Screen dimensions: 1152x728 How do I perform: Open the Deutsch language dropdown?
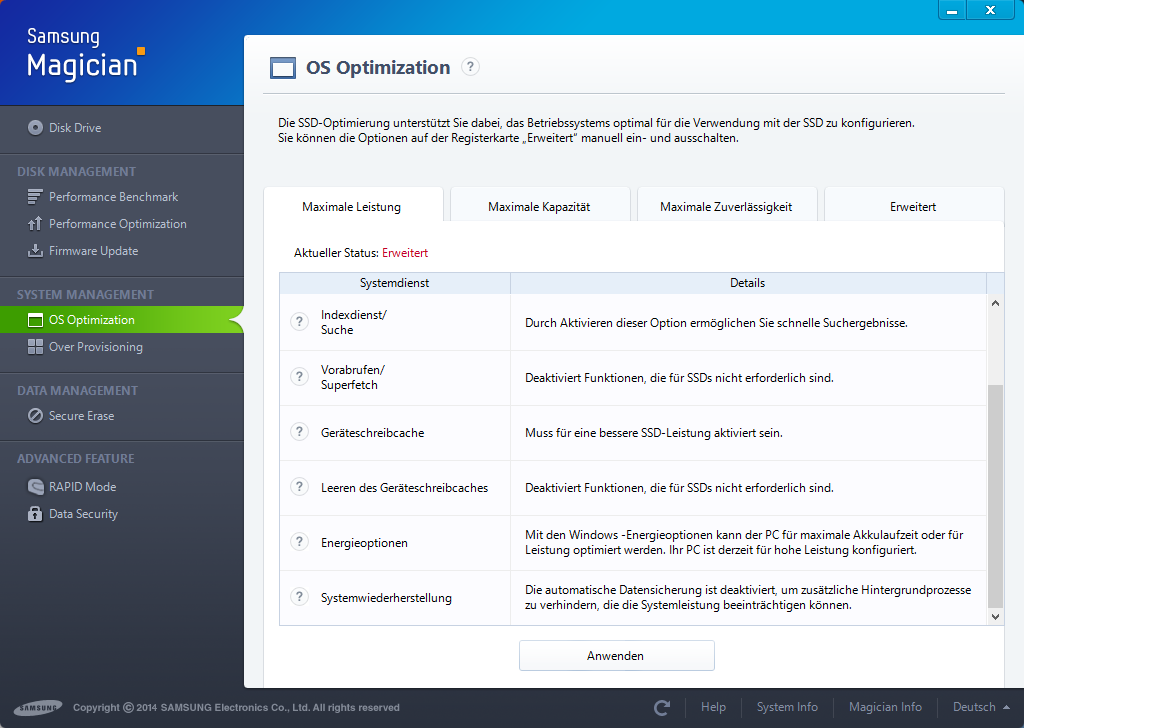pyautogui.click(x=981, y=707)
